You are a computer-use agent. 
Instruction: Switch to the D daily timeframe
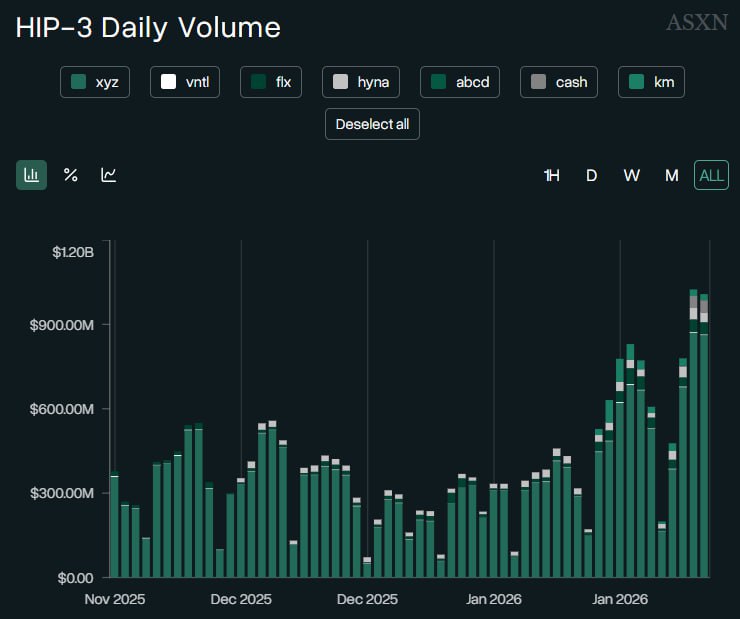[x=591, y=175]
